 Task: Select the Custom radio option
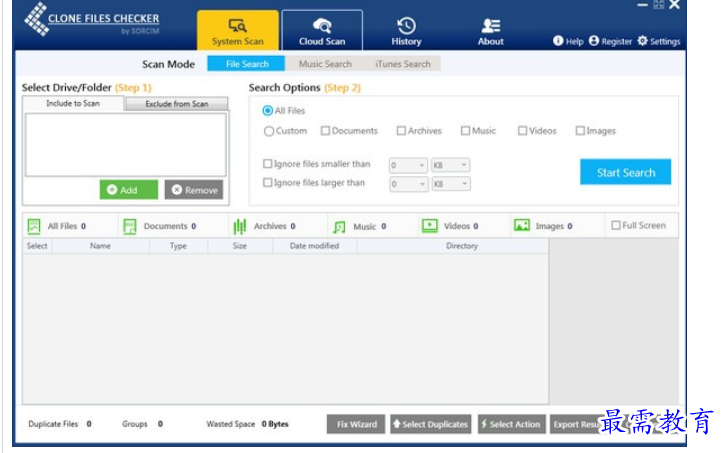pos(269,131)
